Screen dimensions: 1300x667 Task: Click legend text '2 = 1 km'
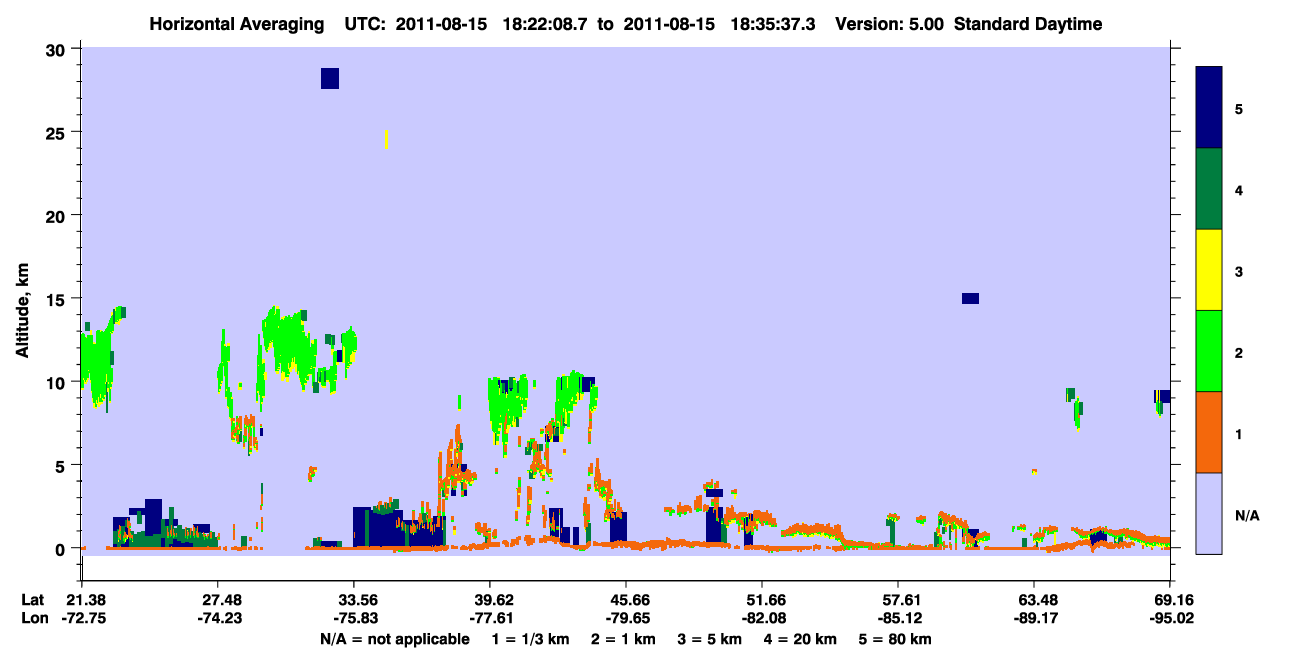[624, 639]
